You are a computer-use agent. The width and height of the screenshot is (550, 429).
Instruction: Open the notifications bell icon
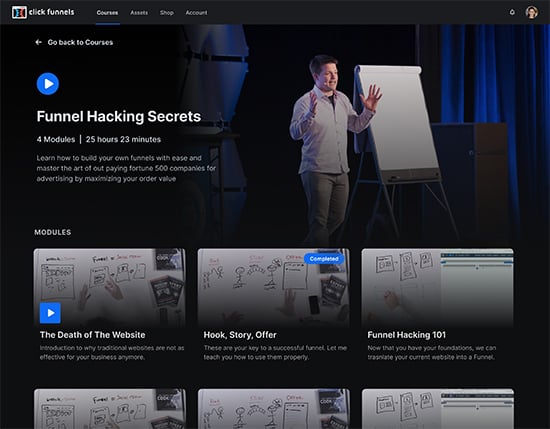click(x=512, y=12)
